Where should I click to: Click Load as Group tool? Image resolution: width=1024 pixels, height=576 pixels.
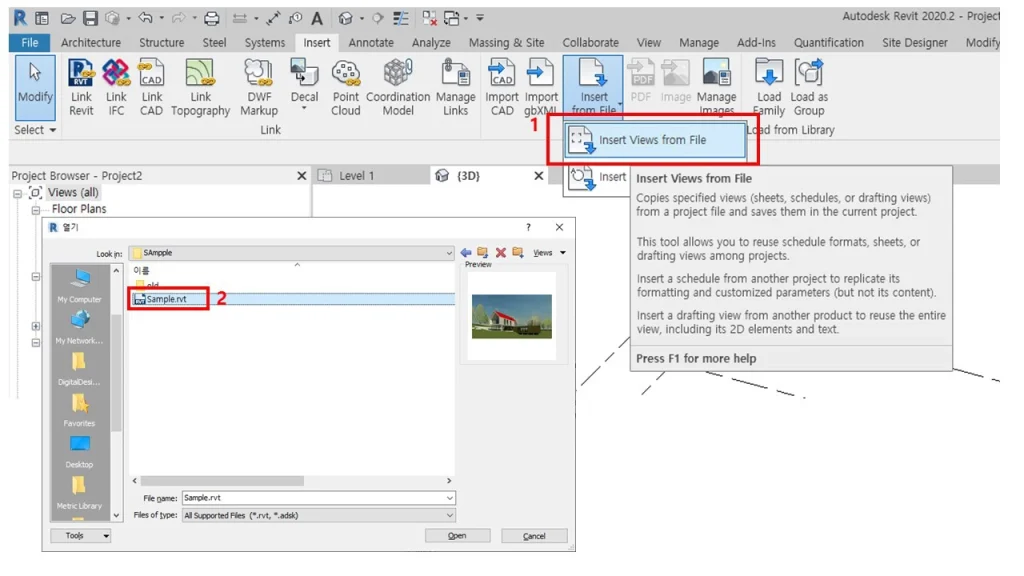808,88
